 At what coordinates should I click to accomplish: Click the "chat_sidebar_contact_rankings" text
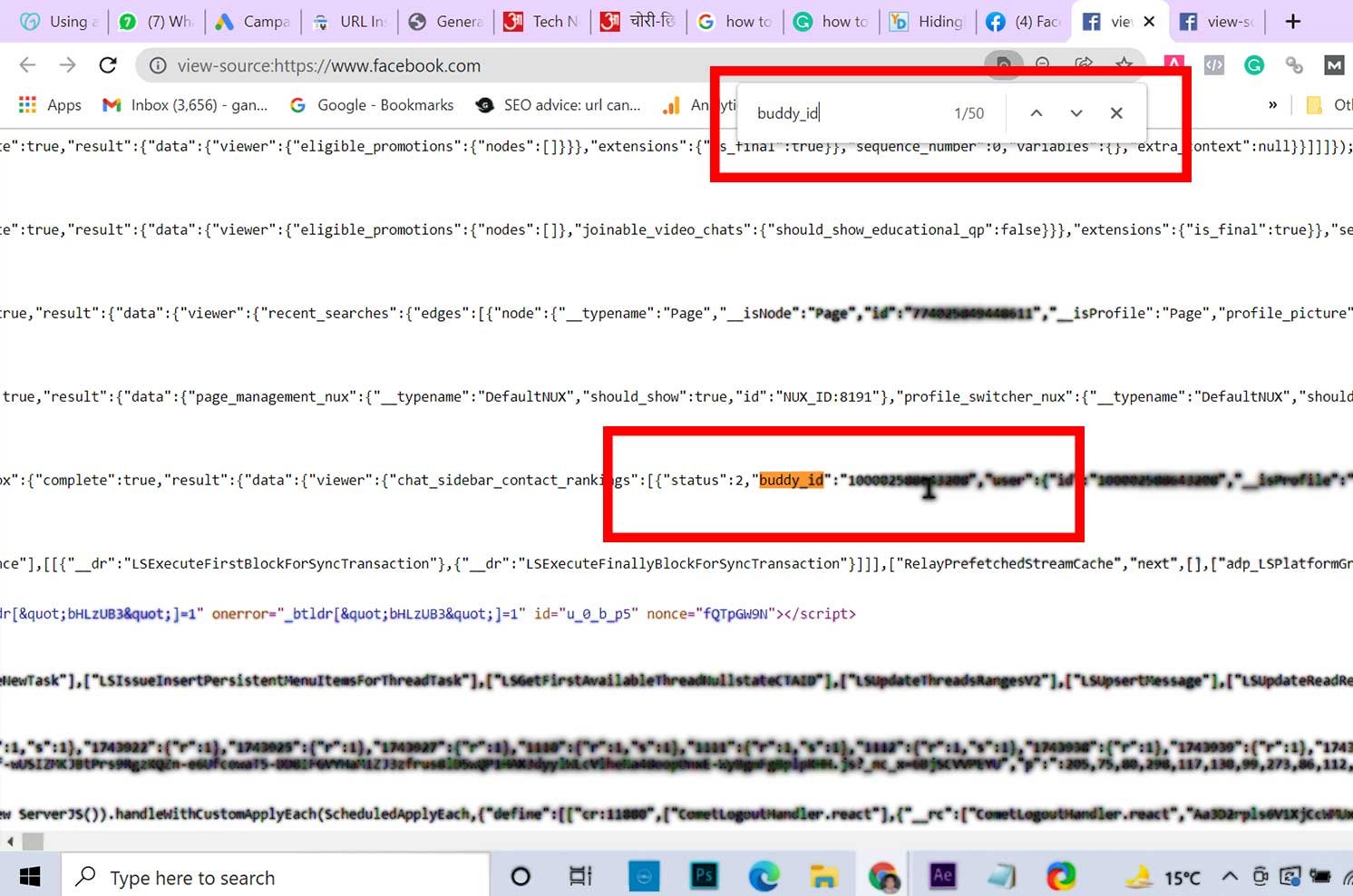512,480
